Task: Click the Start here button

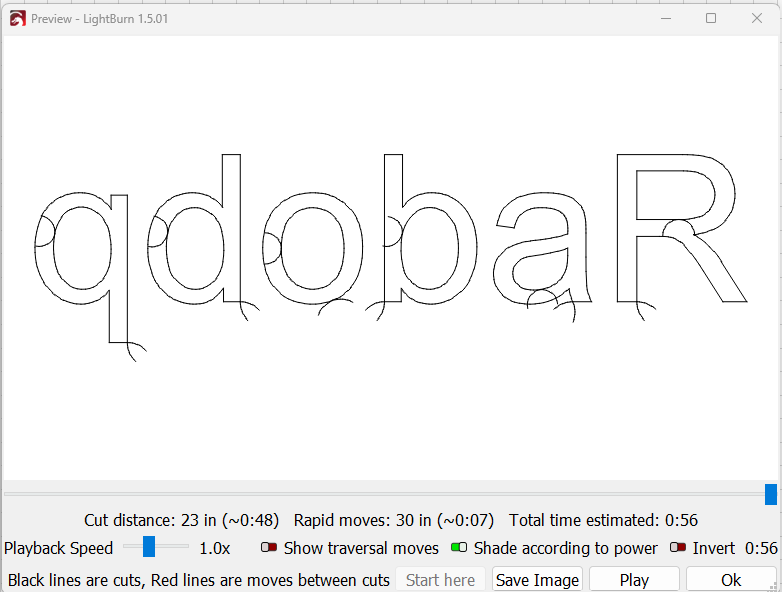Action: tap(440, 580)
